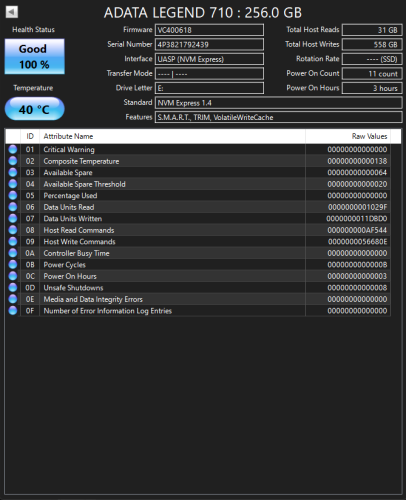Click status orb for Available Spare Threshold row
The width and height of the screenshot is (406, 500).
click(x=13, y=184)
